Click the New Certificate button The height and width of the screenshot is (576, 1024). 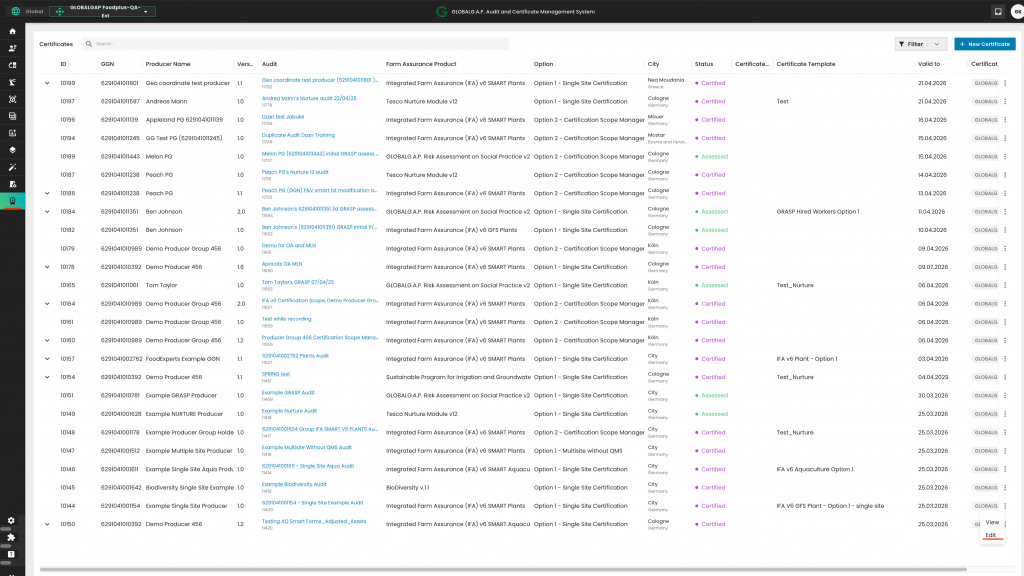[x=984, y=44]
